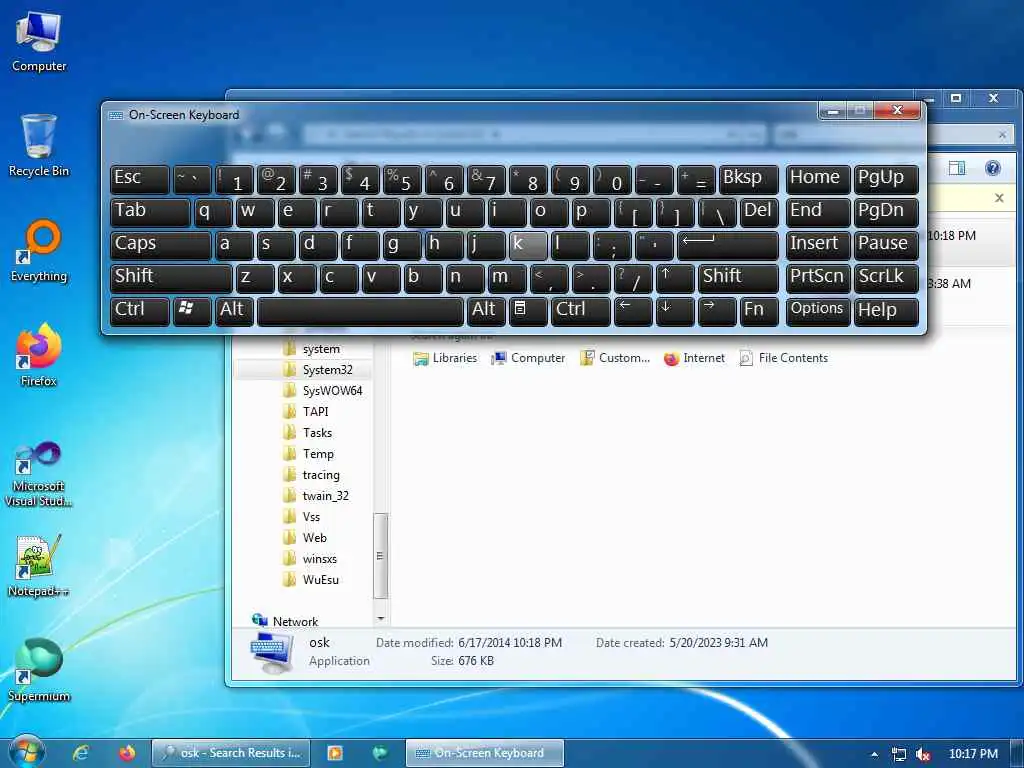
Task: Open Firefox from the taskbar
Action: click(127, 753)
